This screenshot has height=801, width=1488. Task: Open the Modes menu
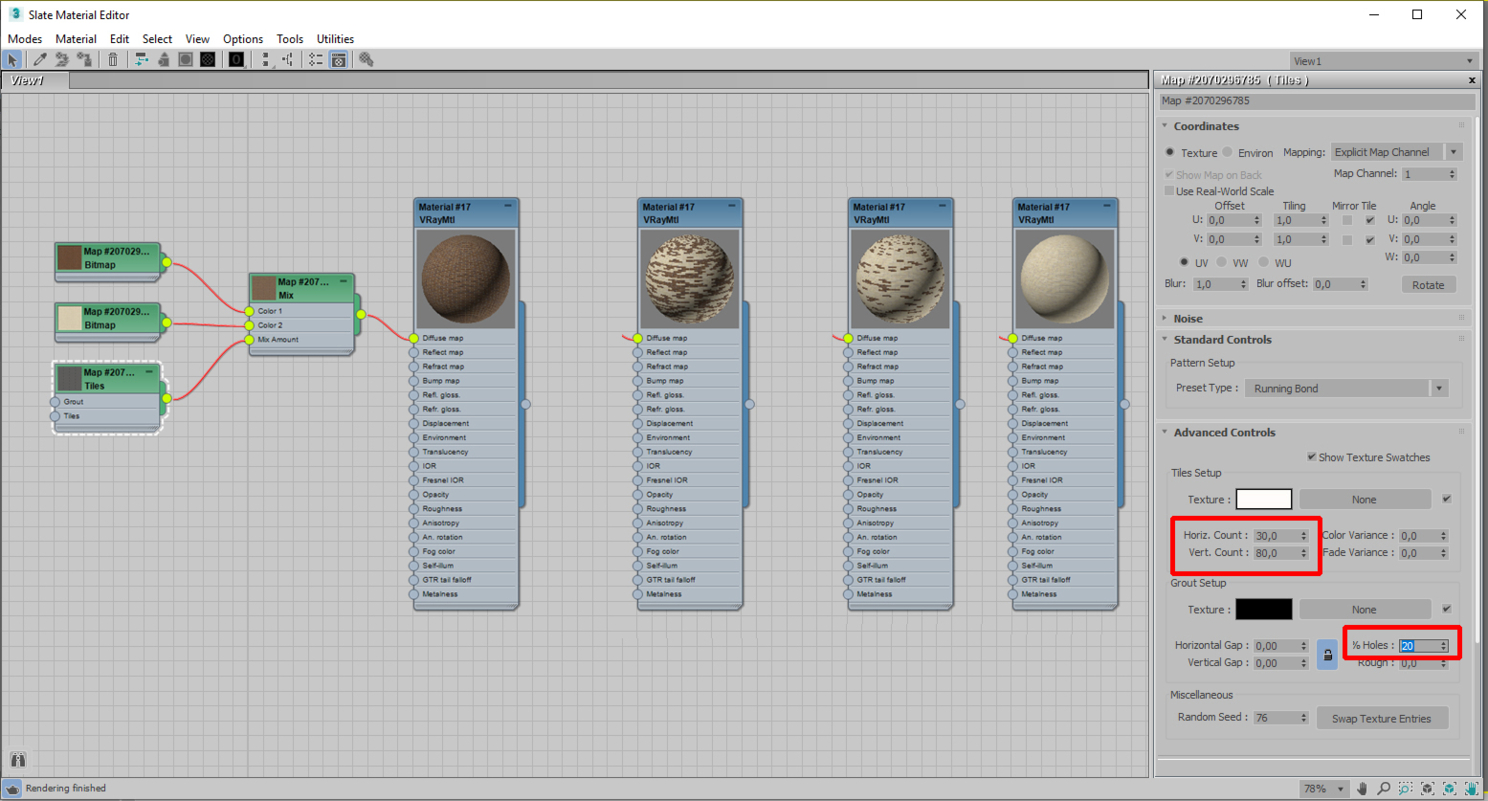pyautogui.click(x=25, y=39)
